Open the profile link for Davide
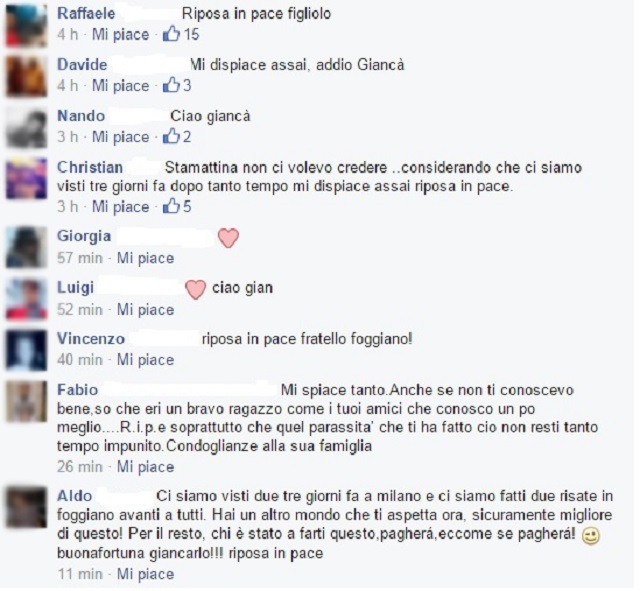640x591 pixels. (x=82, y=64)
